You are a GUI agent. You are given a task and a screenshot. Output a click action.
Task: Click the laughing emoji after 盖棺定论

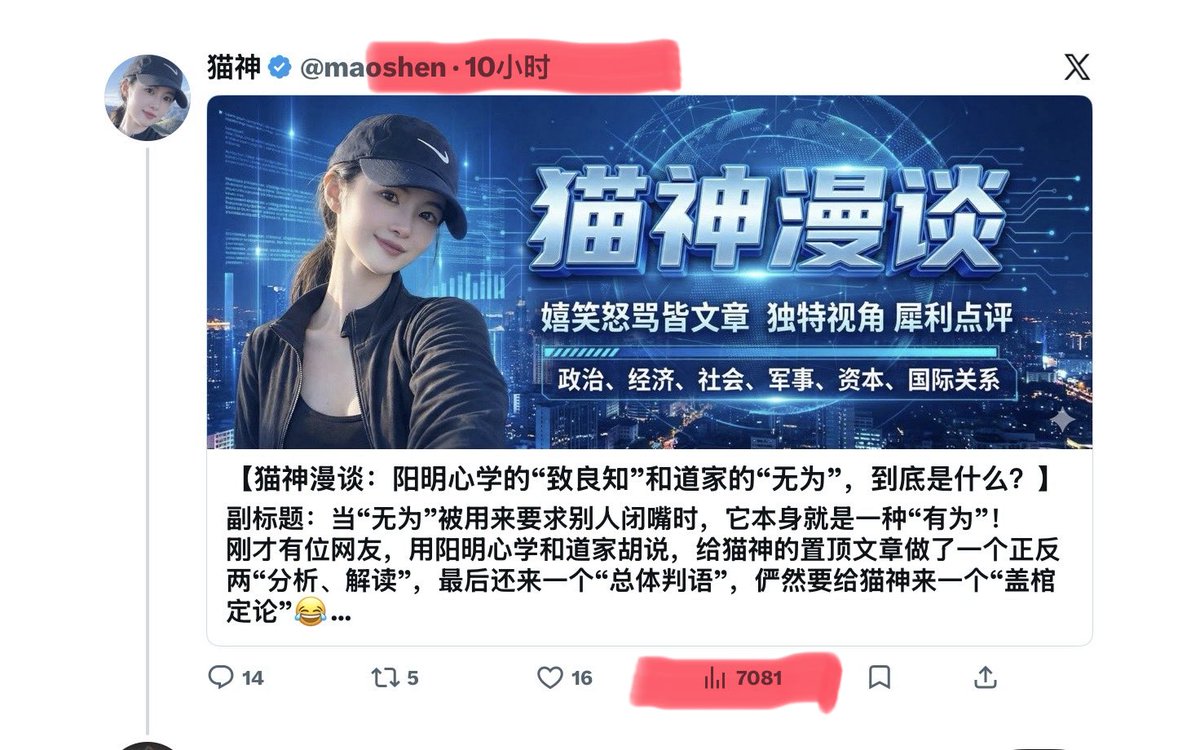tap(311, 611)
